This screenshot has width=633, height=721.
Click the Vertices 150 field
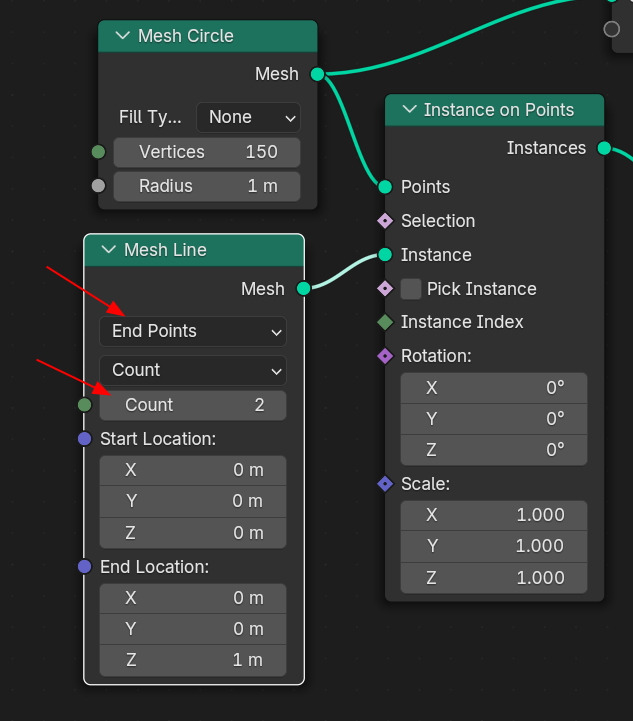tap(207, 152)
